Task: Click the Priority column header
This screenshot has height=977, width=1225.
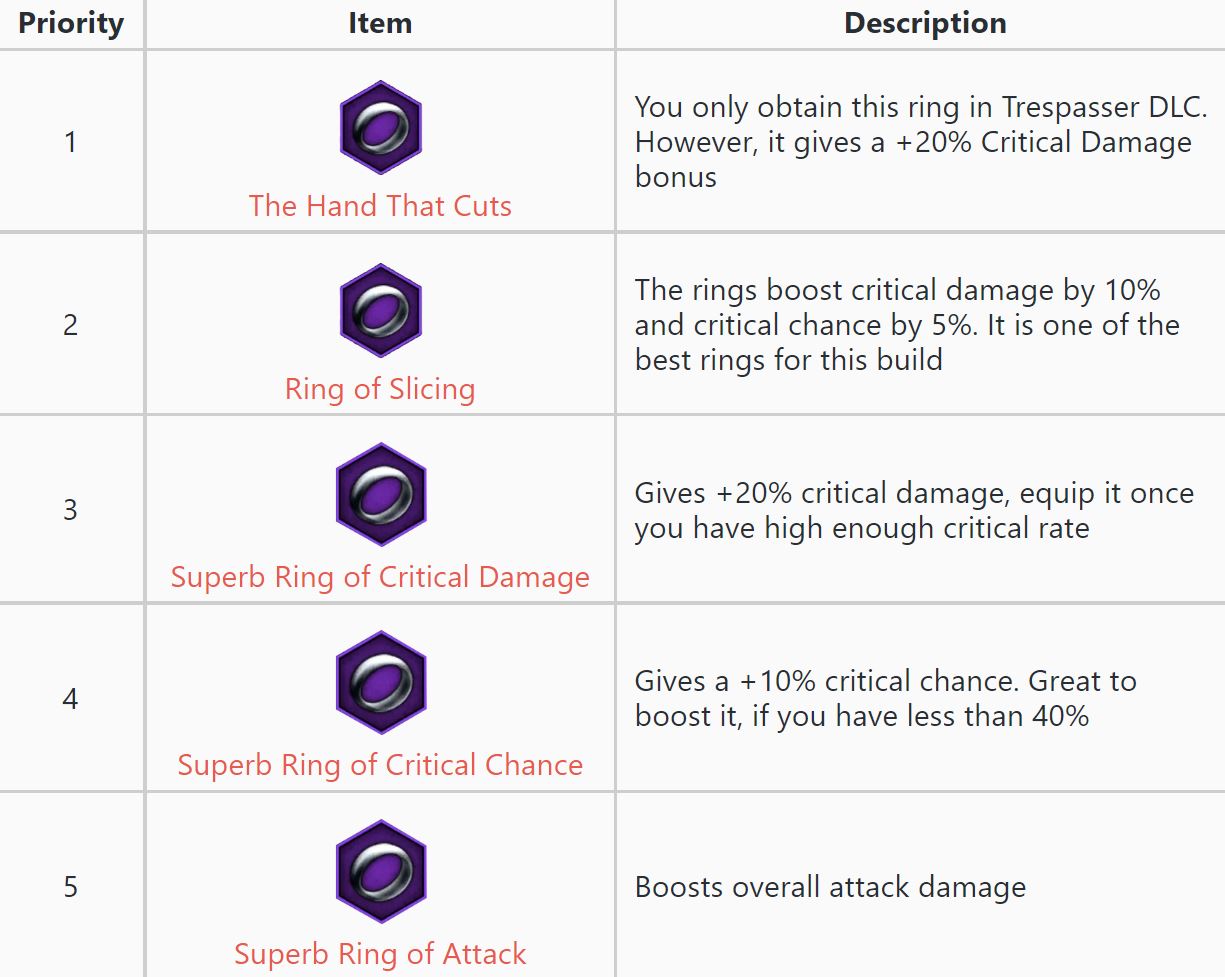Action: coord(71,24)
